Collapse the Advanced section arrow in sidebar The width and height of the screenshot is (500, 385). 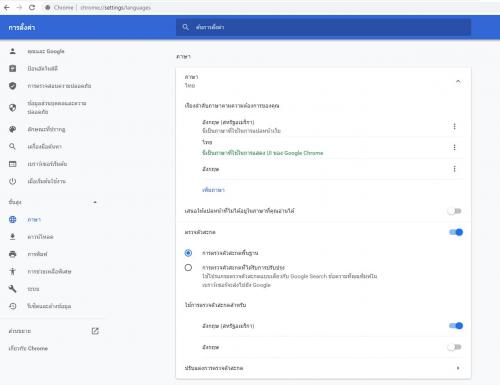[x=95, y=202]
